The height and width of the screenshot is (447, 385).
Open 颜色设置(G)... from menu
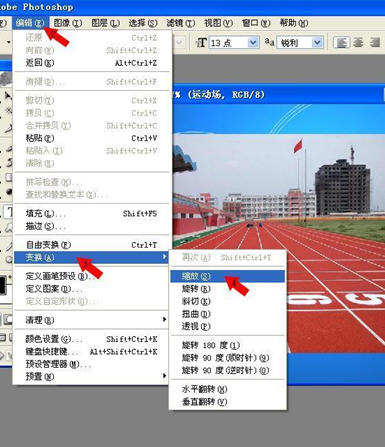(91, 339)
